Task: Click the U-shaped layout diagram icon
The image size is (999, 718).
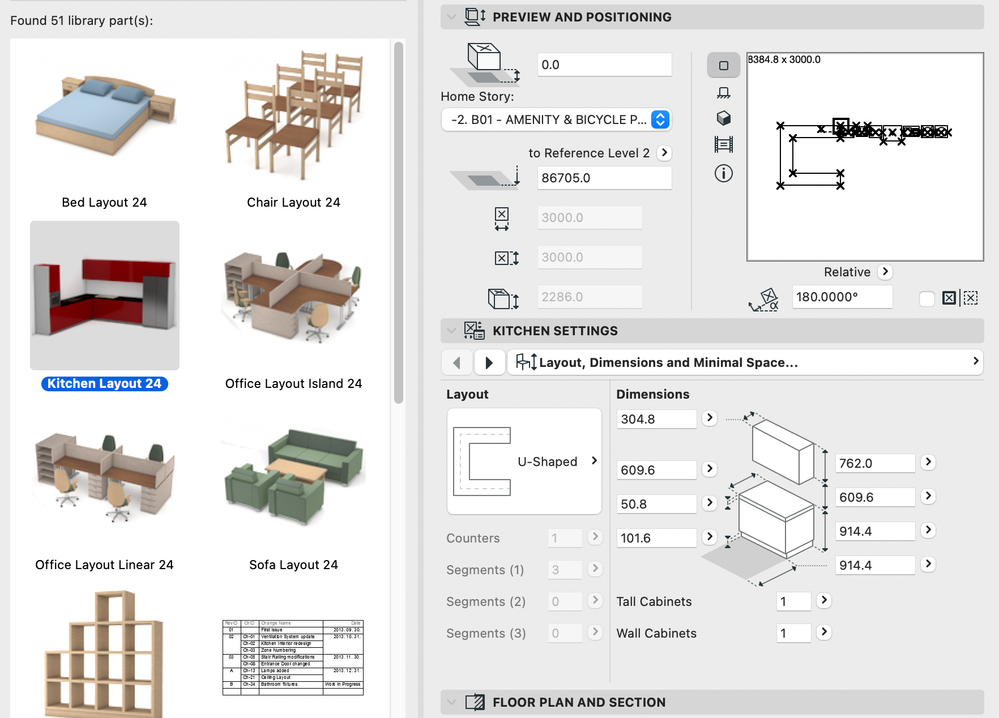Action: point(482,461)
